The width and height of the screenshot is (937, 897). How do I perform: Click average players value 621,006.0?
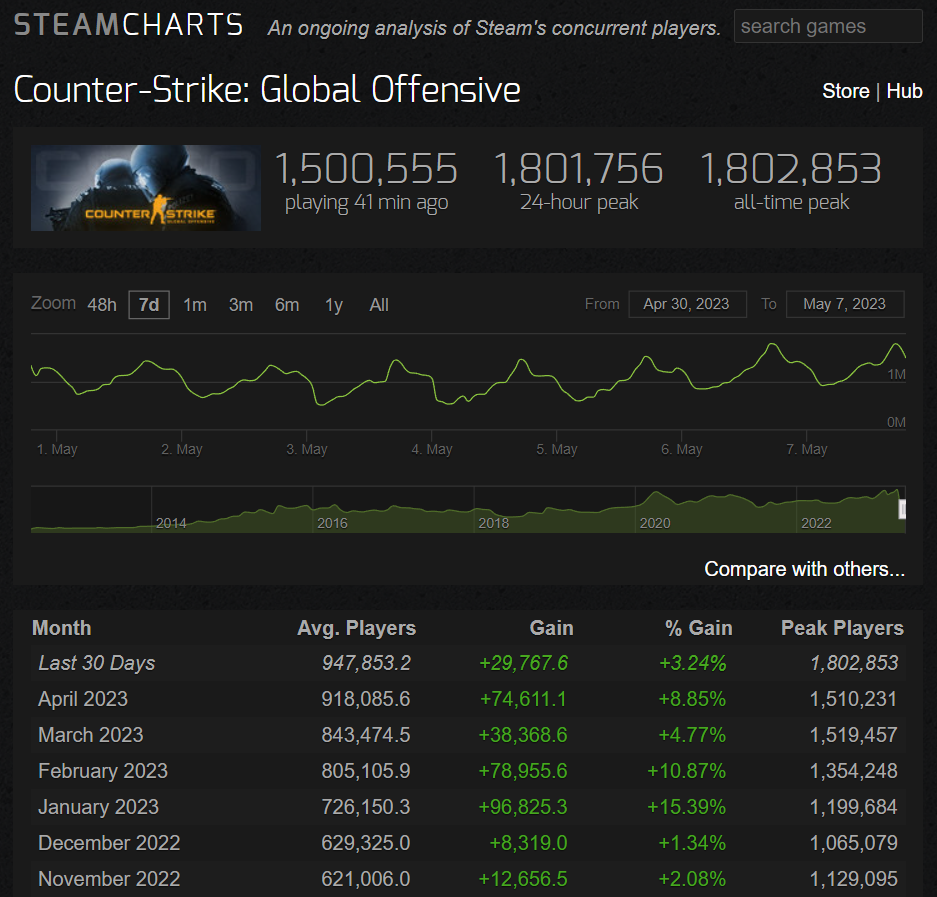pyautogui.click(x=366, y=878)
